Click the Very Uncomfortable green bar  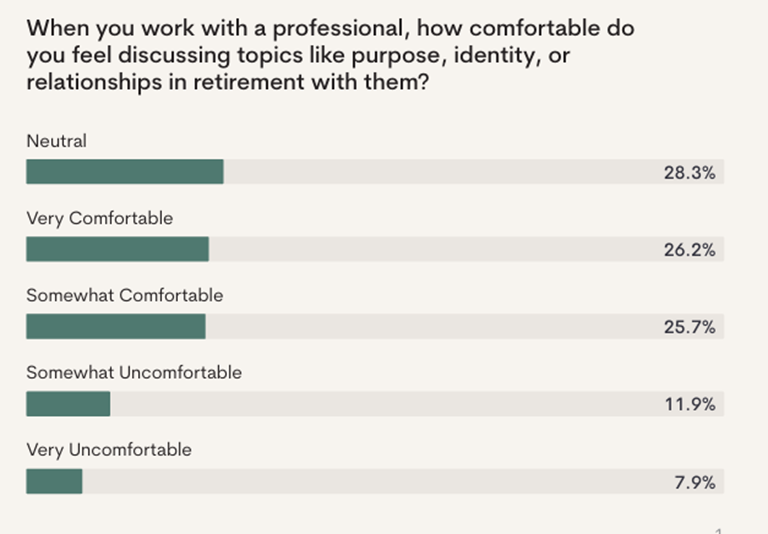click(54, 481)
